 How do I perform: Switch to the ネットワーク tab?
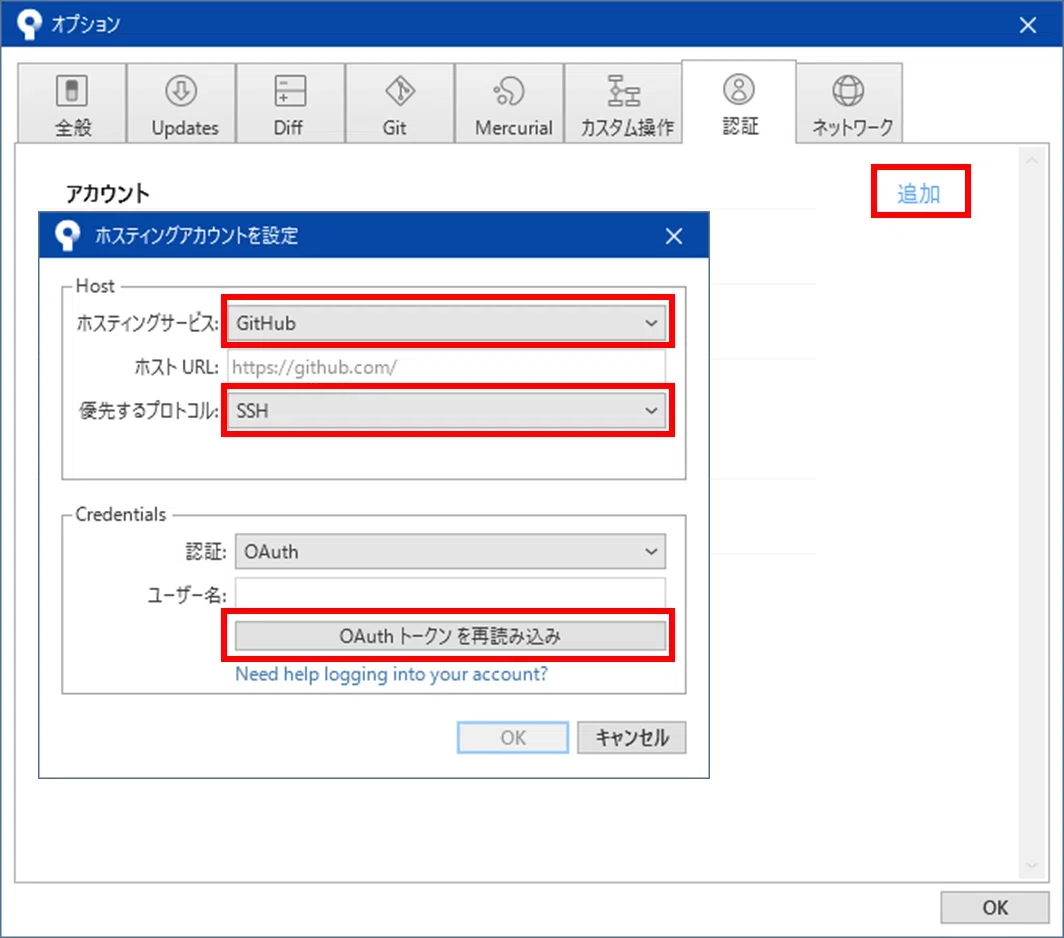click(849, 104)
